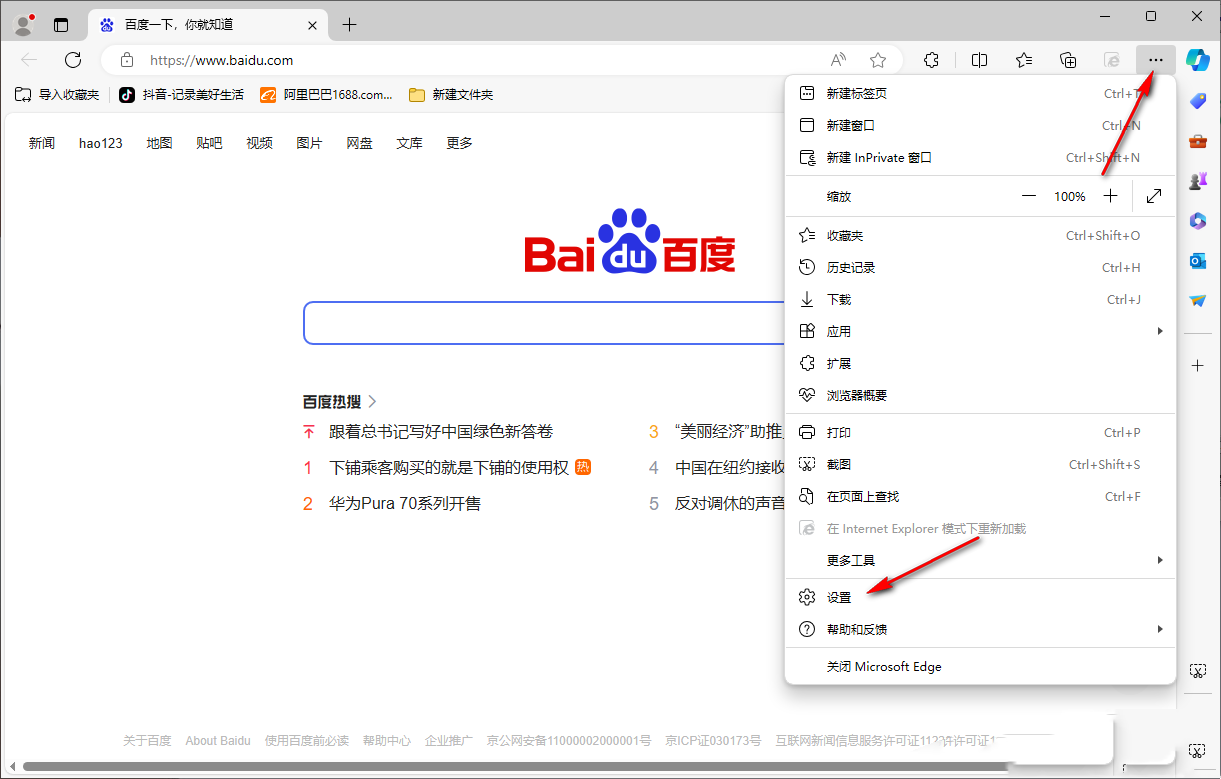This screenshot has height=779, width=1221.
Task: Click the address bar URL field
Action: point(485,60)
